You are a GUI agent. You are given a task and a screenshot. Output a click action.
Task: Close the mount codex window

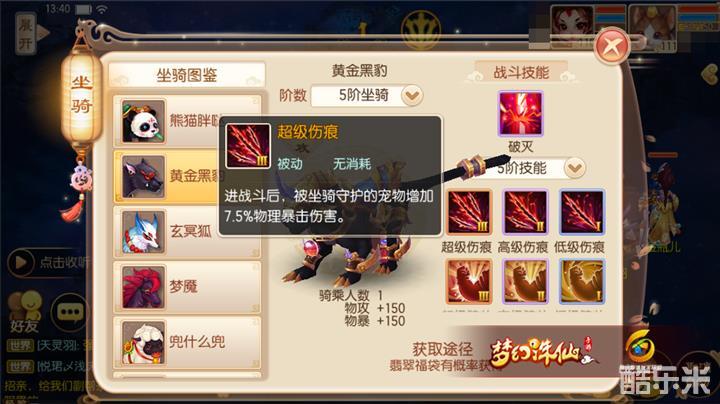[x=612, y=45]
